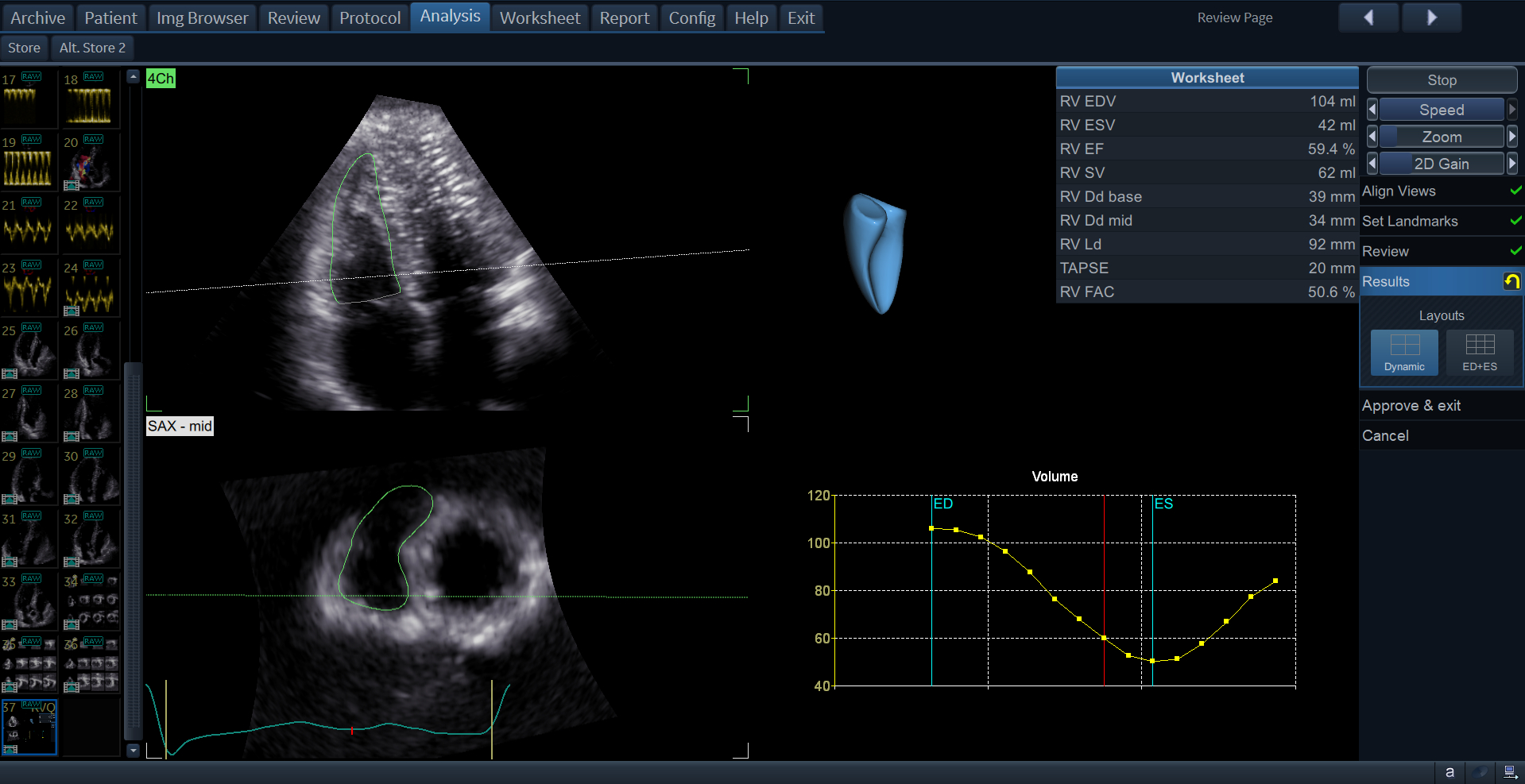Select the checked Review step
This screenshot has width=1525, height=784.
click(x=1385, y=252)
